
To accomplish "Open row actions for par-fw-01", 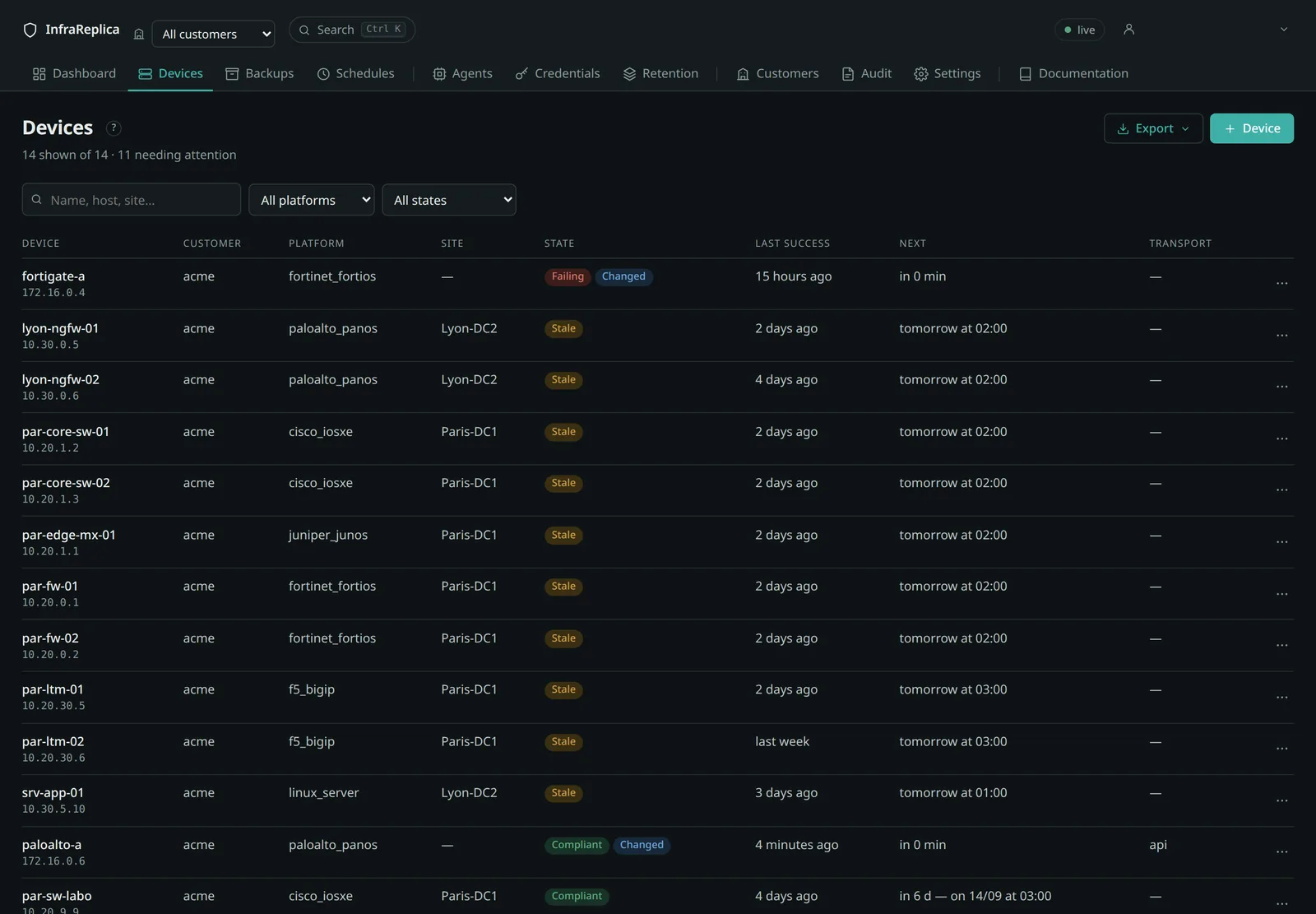I will (x=1281, y=594).
